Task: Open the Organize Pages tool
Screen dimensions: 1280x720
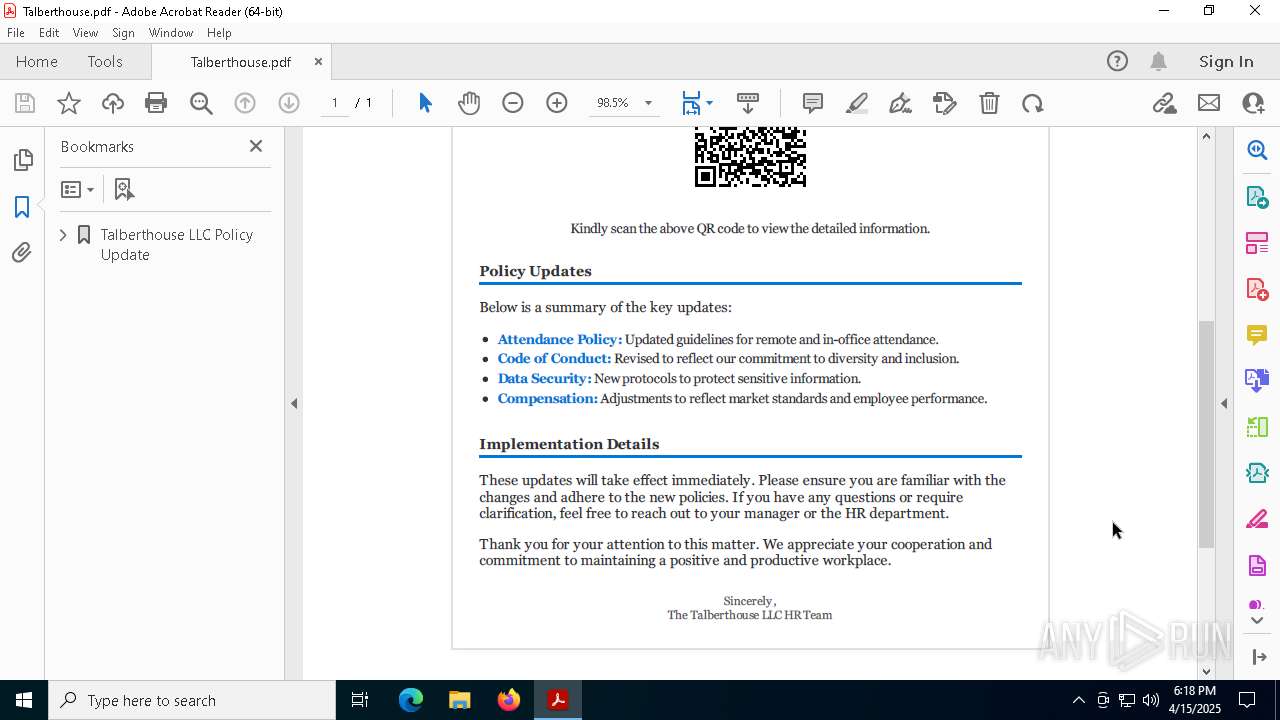Action: coord(1257,243)
